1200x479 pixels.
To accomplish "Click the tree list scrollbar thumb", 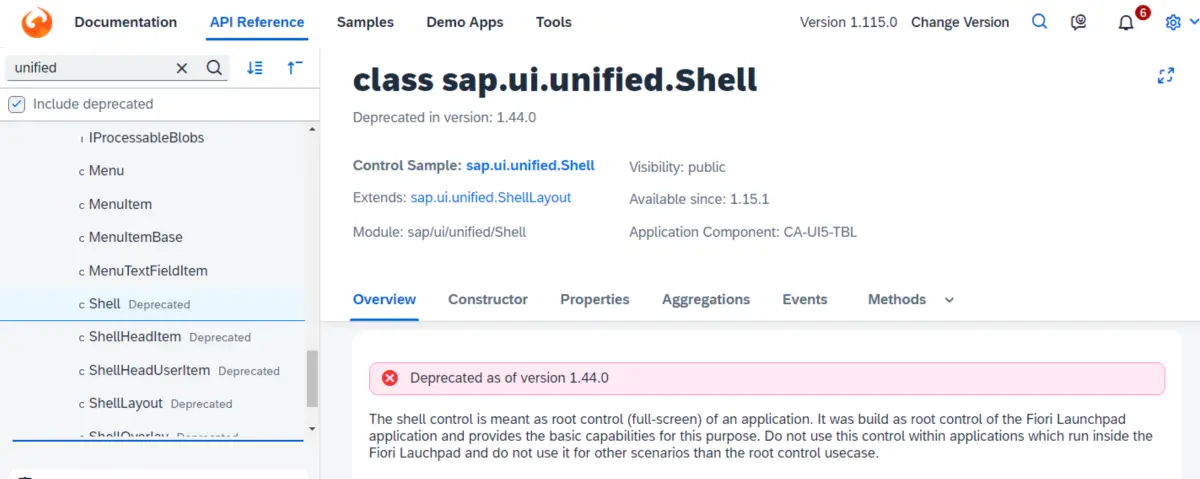I will point(312,379).
